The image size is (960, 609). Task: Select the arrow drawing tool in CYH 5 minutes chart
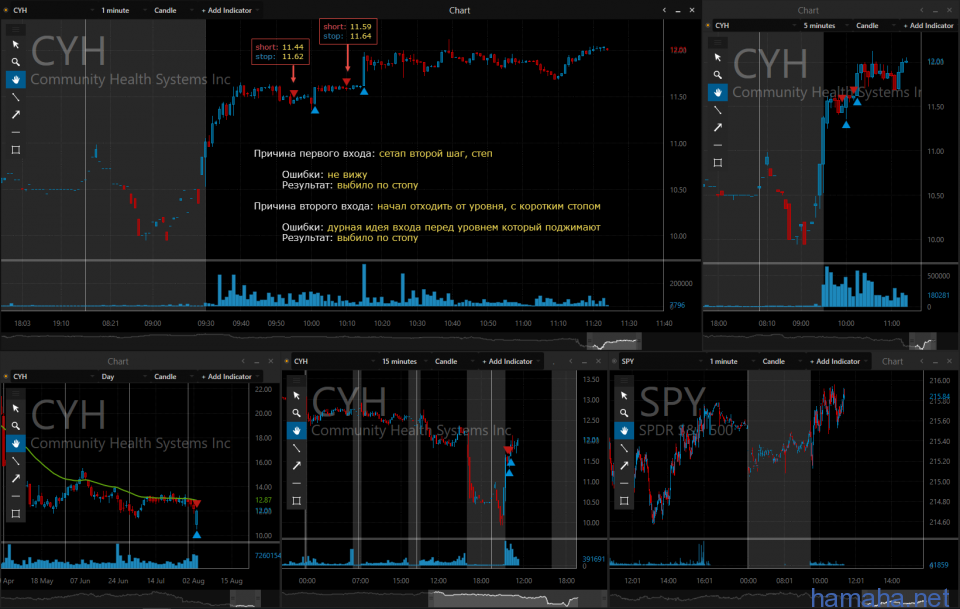[x=718, y=127]
